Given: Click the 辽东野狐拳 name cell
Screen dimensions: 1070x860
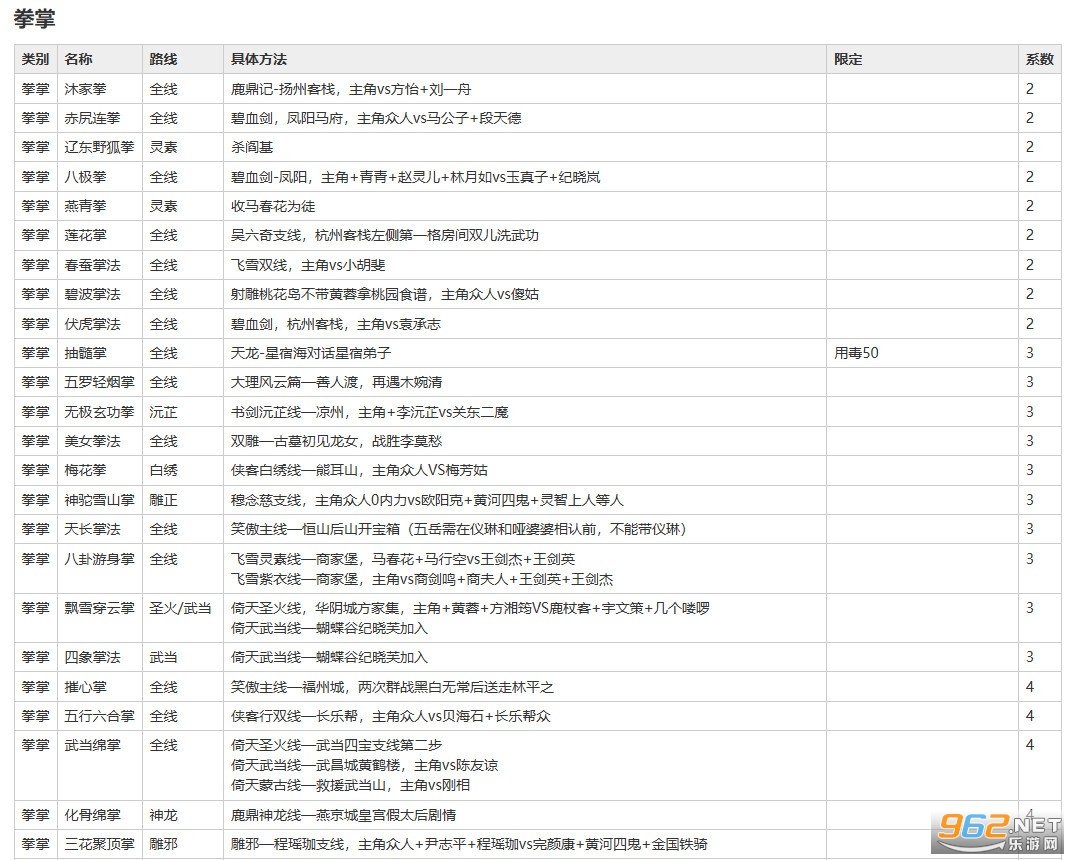Looking at the screenshot, I should 100,147.
